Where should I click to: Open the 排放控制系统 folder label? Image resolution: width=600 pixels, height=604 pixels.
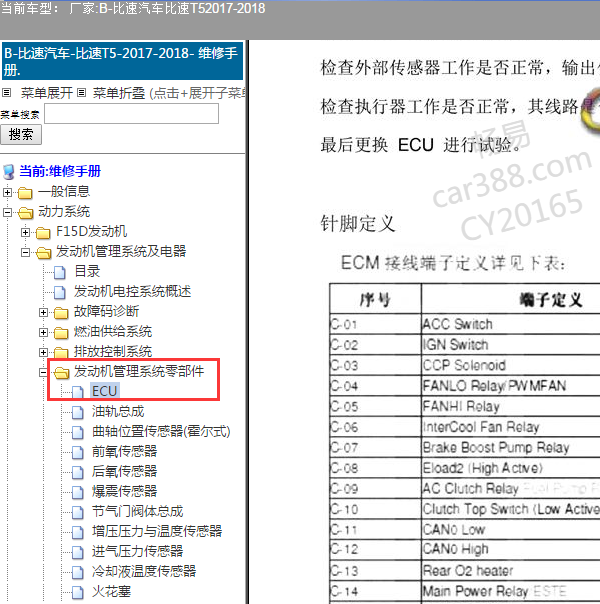point(113,352)
